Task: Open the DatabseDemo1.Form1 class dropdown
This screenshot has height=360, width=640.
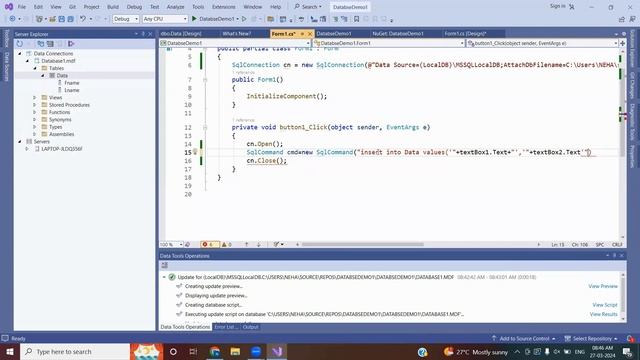Action: (389, 43)
